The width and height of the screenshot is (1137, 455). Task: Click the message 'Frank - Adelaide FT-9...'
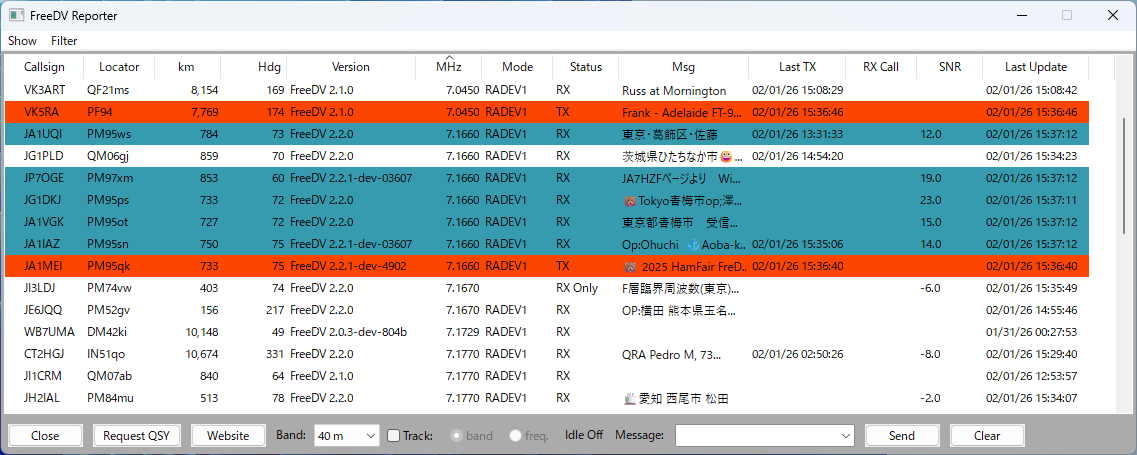coord(682,112)
